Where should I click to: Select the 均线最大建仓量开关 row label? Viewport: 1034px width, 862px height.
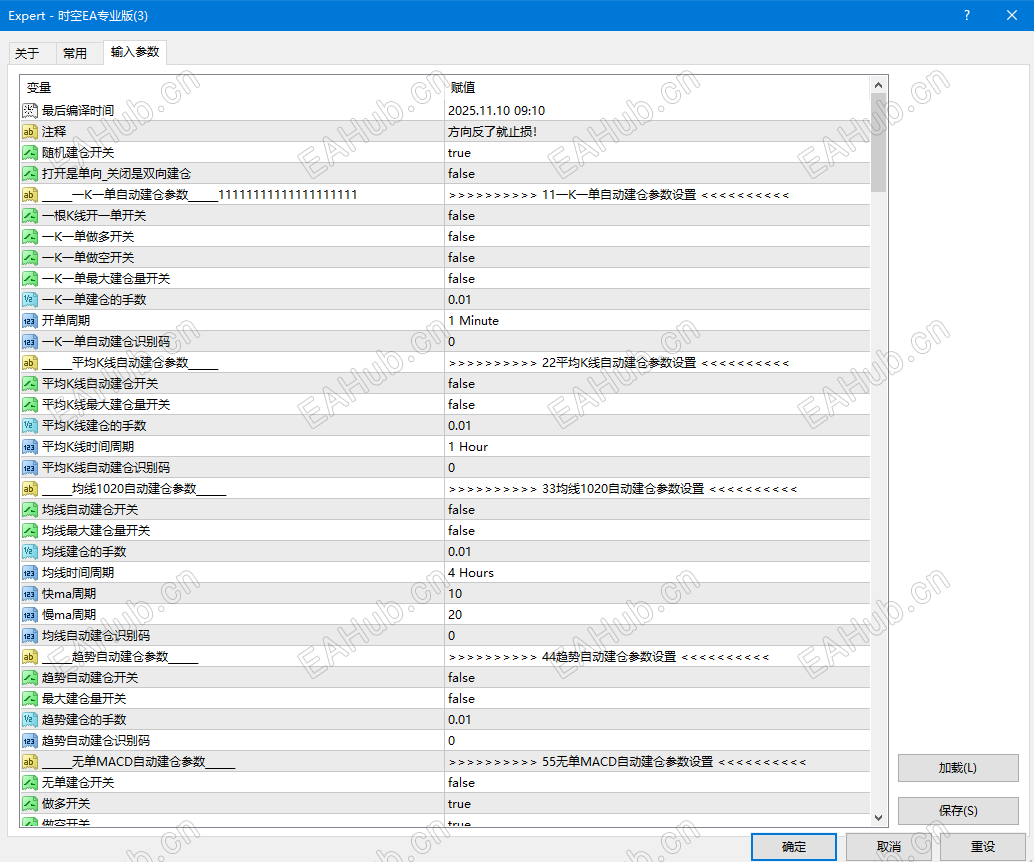click(96, 531)
